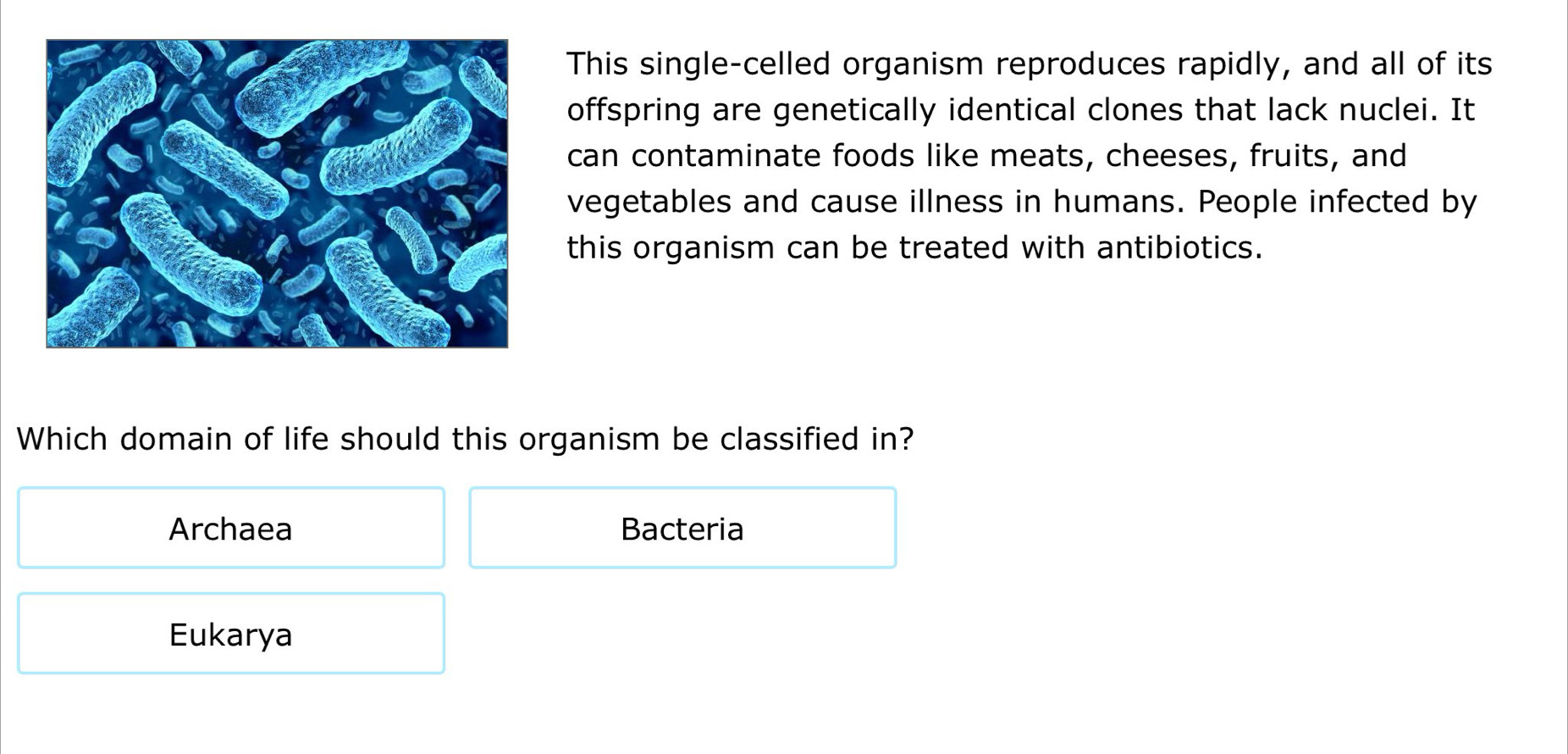Click the question text about domain of life
1568x754 pixels.
point(465,439)
